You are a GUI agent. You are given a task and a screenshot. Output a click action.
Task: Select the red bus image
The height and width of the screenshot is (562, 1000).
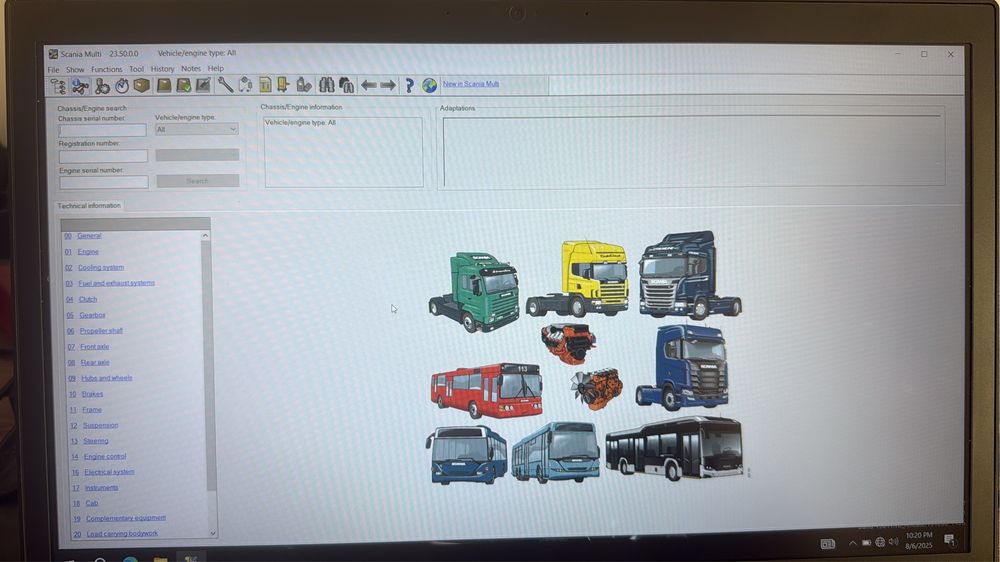(x=486, y=390)
